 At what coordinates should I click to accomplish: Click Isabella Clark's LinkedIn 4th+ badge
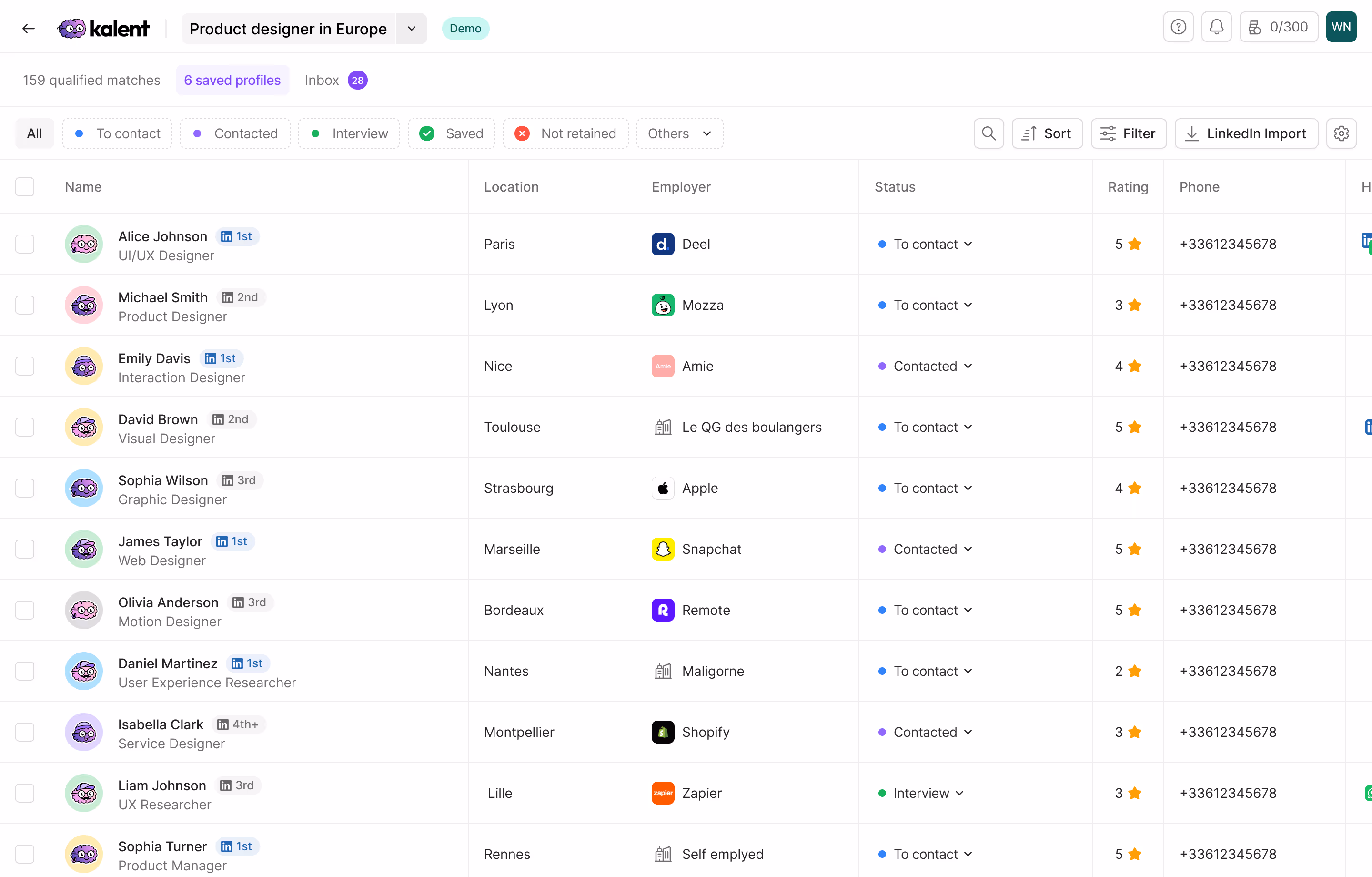239,725
